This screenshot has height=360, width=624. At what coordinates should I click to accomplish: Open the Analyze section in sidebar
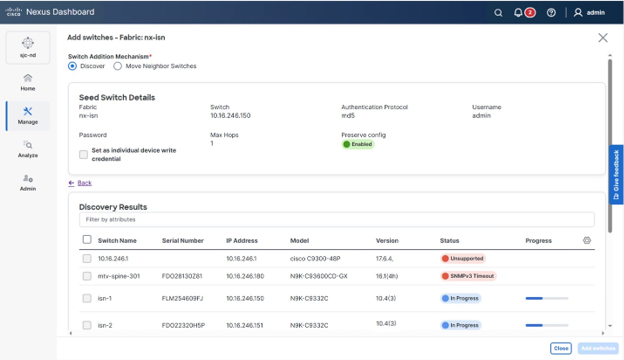[x=28, y=149]
